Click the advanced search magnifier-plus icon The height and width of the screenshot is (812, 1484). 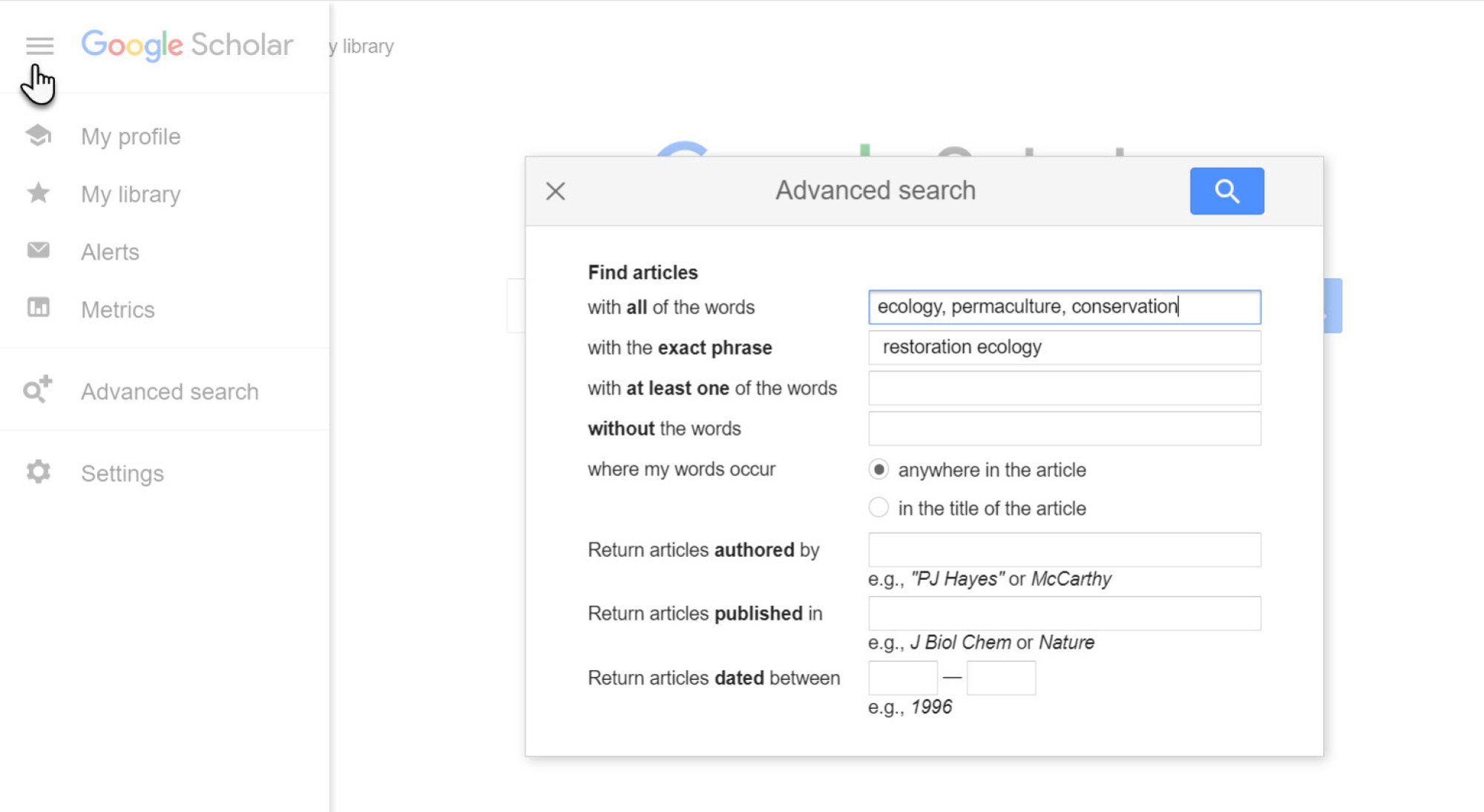pyautogui.click(x=37, y=389)
